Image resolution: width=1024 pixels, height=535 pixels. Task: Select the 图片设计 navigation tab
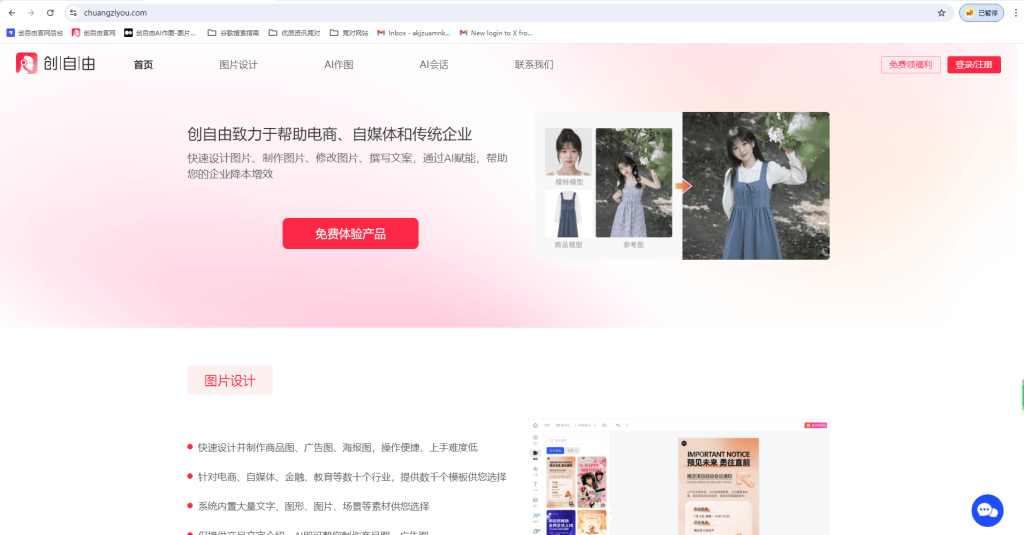click(x=238, y=65)
